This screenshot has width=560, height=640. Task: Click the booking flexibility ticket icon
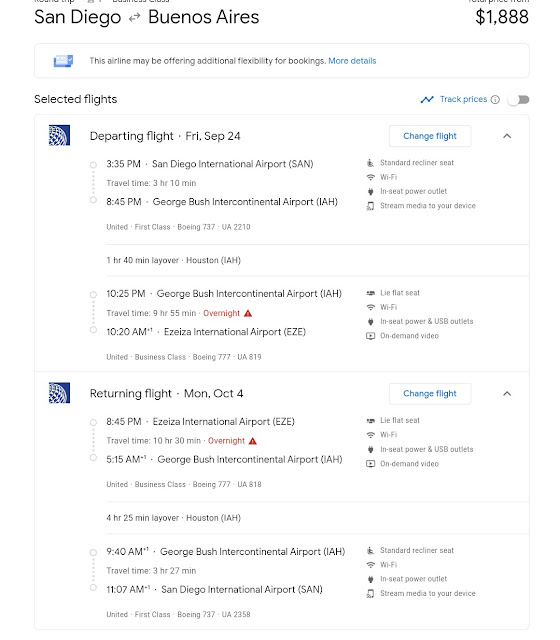point(63,61)
